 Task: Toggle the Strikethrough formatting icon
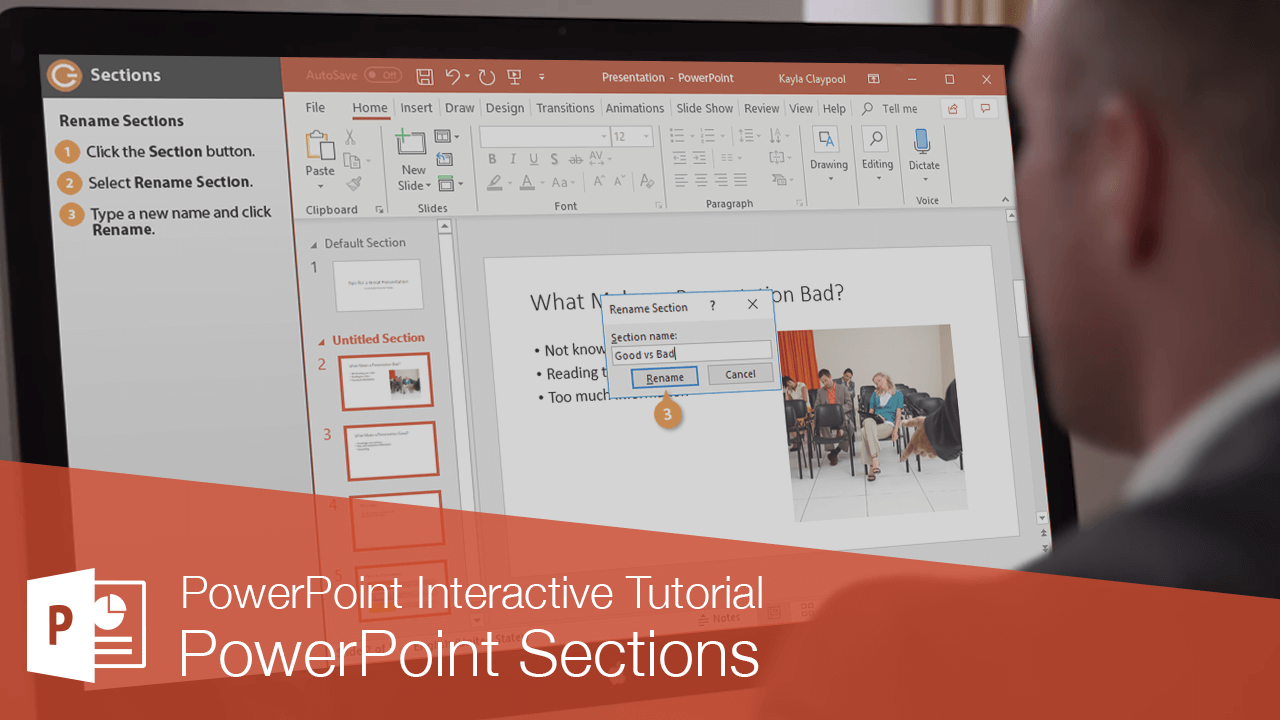[x=574, y=160]
